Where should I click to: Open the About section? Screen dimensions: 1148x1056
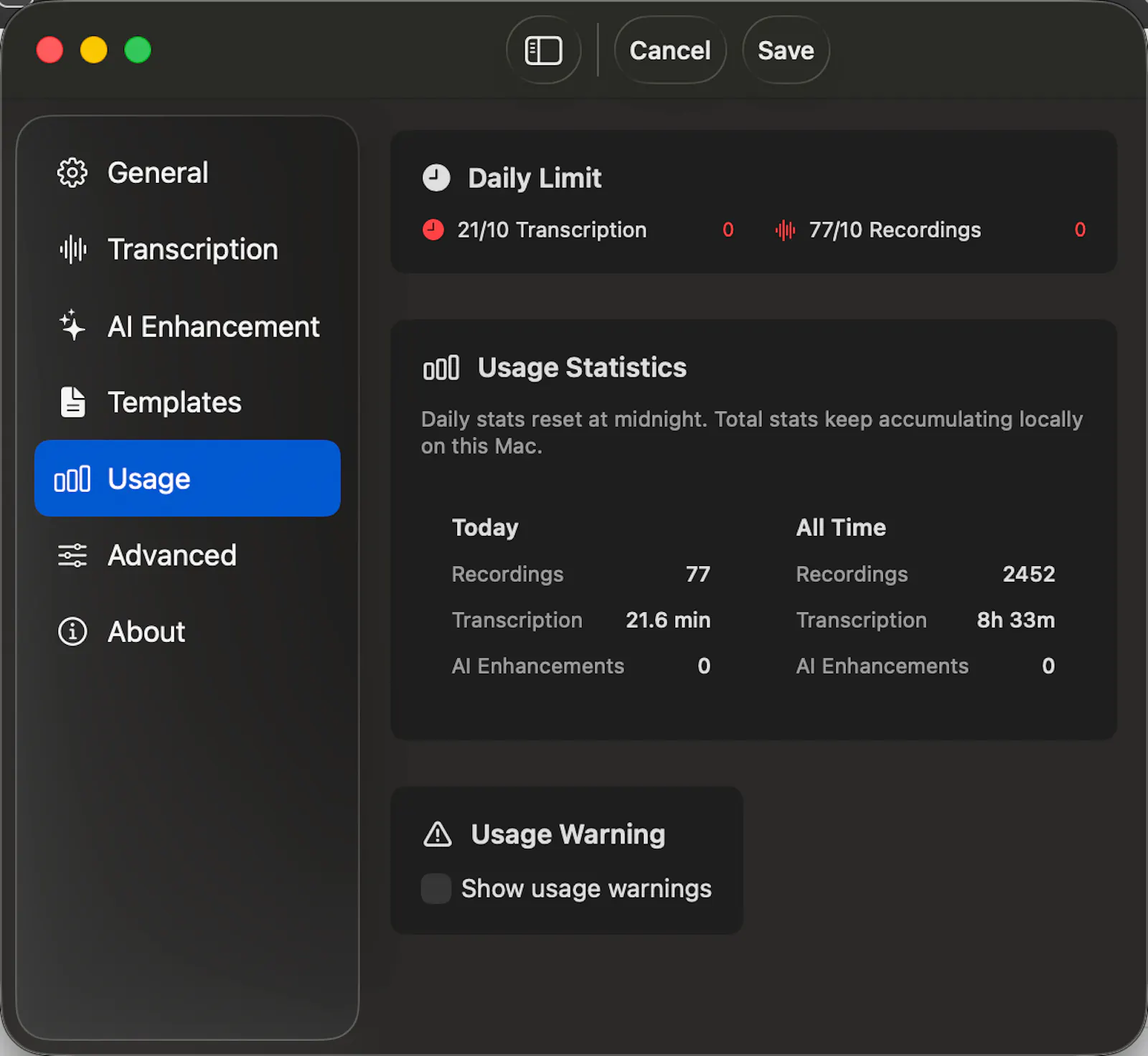coord(187,632)
